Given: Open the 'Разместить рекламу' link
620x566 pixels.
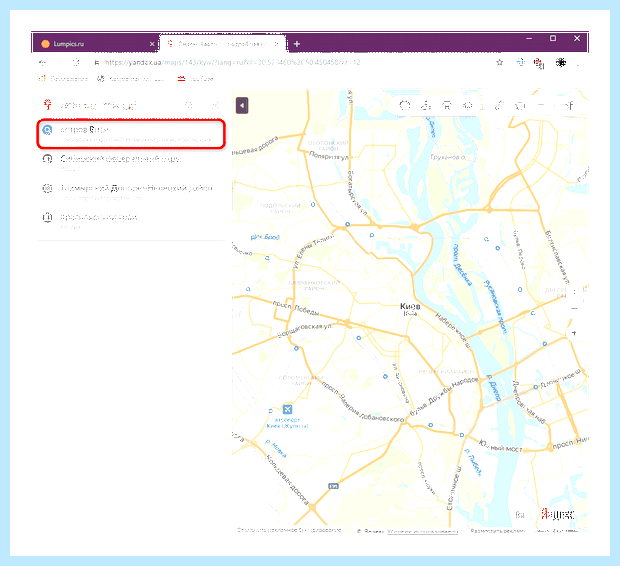Looking at the screenshot, I should (498, 531).
